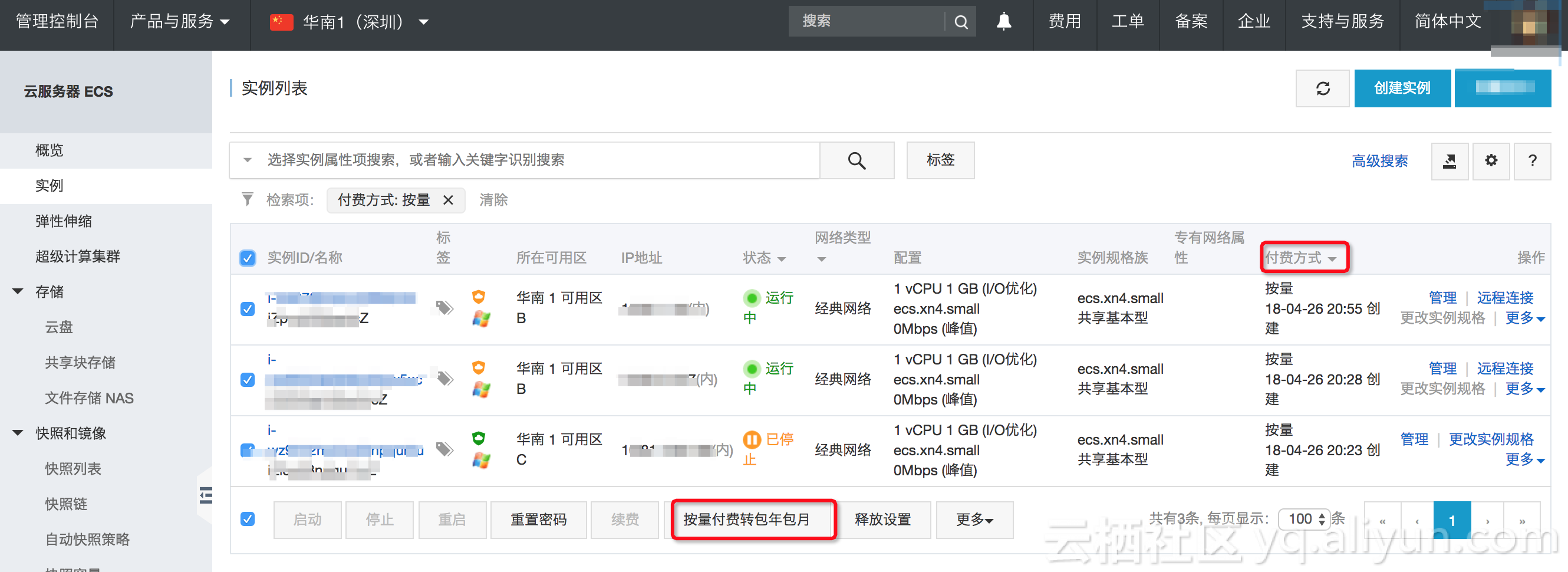This screenshot has width=1568, height=572.
Task: Uncheck the instance created at 20:28
Action: (247, 380)
